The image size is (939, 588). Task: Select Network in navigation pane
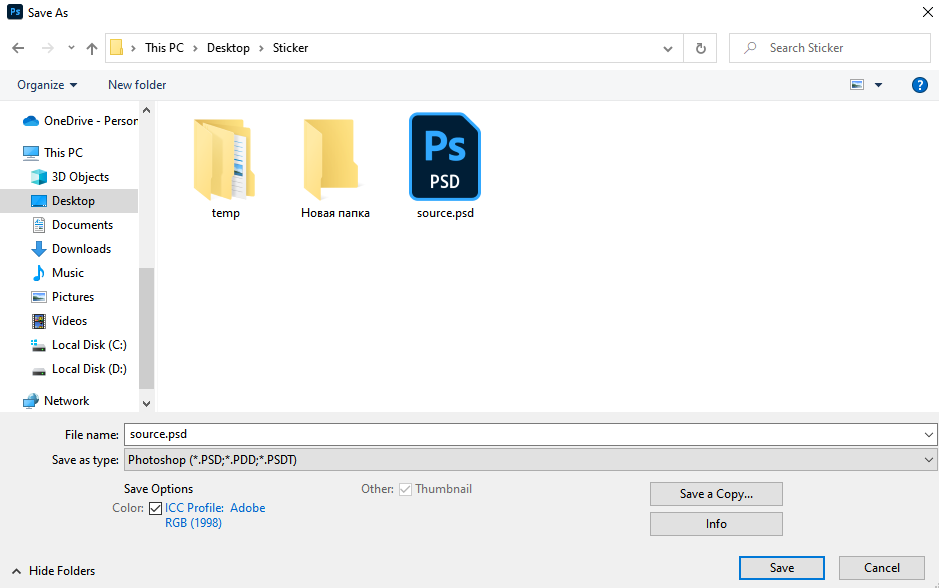click(x=56, y=401)
